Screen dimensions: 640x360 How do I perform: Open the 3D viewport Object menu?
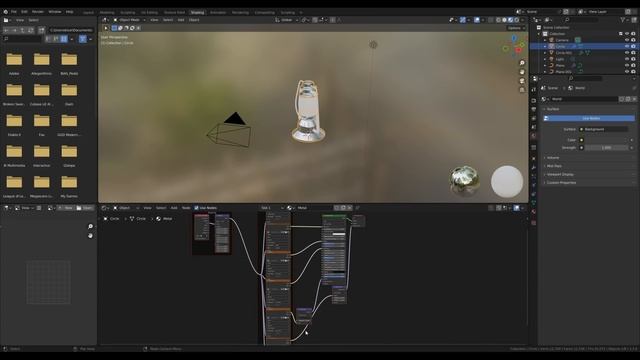[194, 20]
